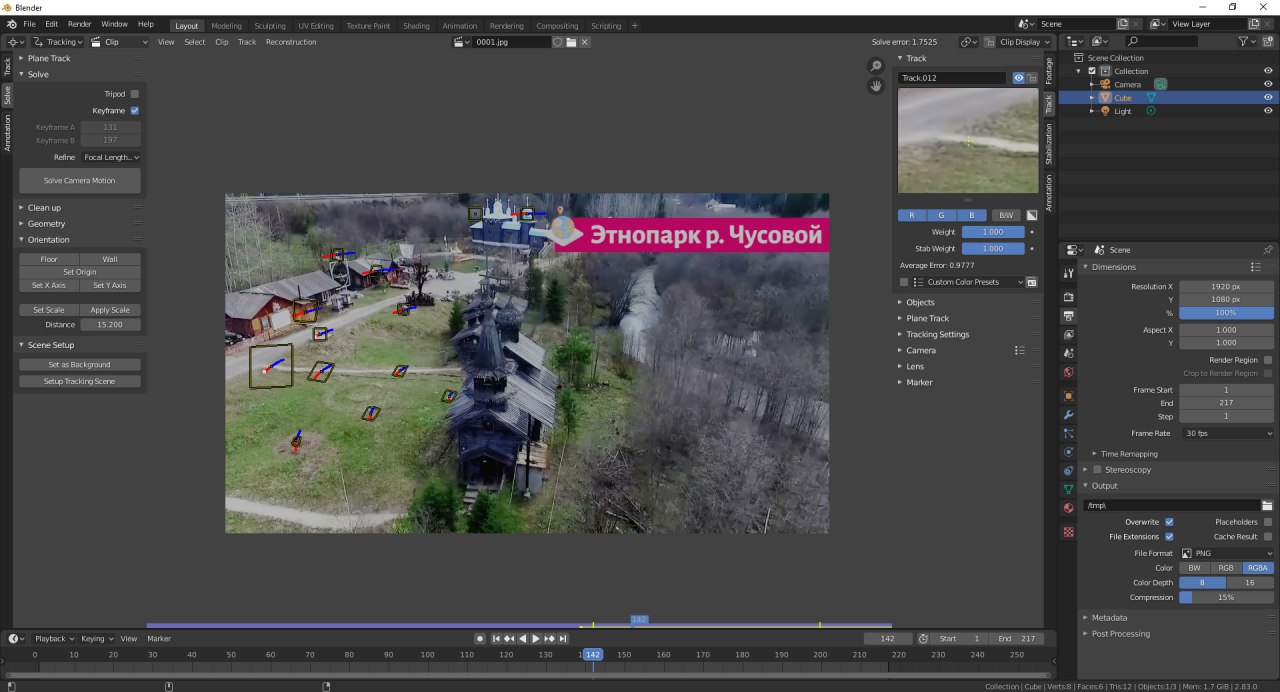The image size is (1280, 692).
Task: Click Setup Tracking Scene button
Action: coord(80,381)
